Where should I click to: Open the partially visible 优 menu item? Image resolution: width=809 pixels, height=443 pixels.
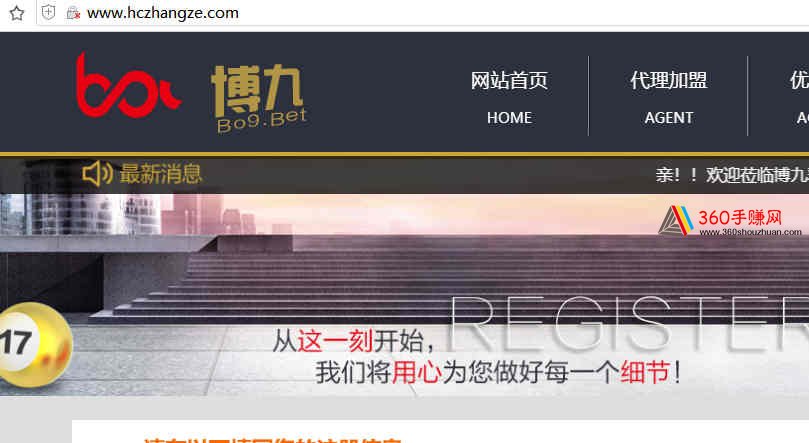tap(799, 80)
